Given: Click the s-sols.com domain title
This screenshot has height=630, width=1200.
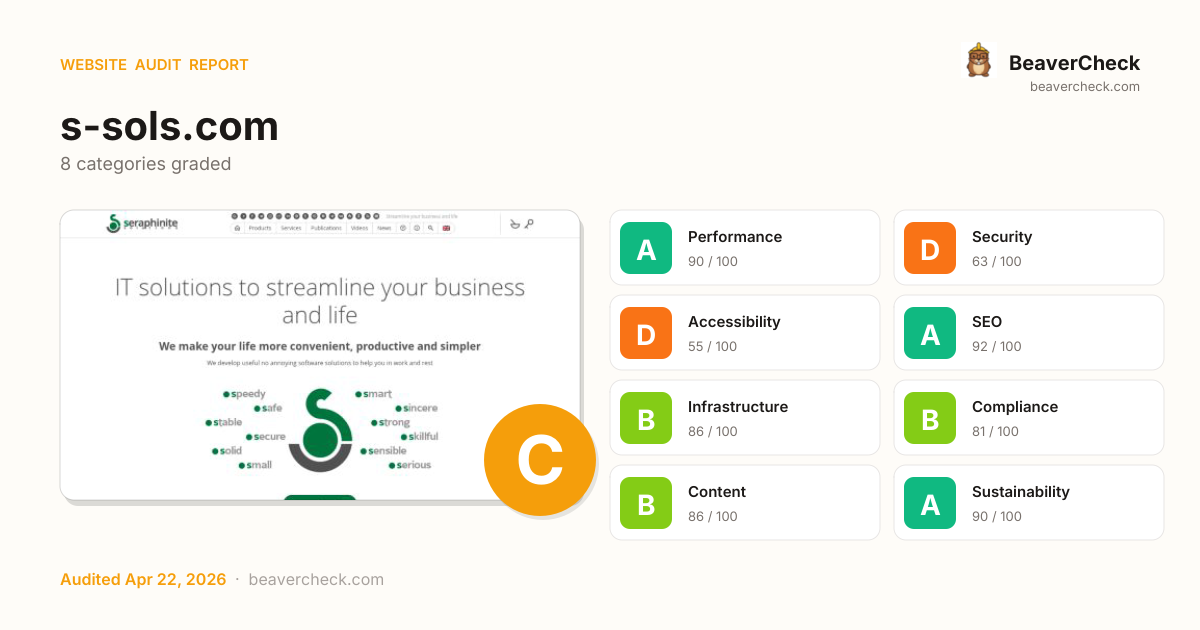Looking at the screenshot, I should (x=169, y=127).
